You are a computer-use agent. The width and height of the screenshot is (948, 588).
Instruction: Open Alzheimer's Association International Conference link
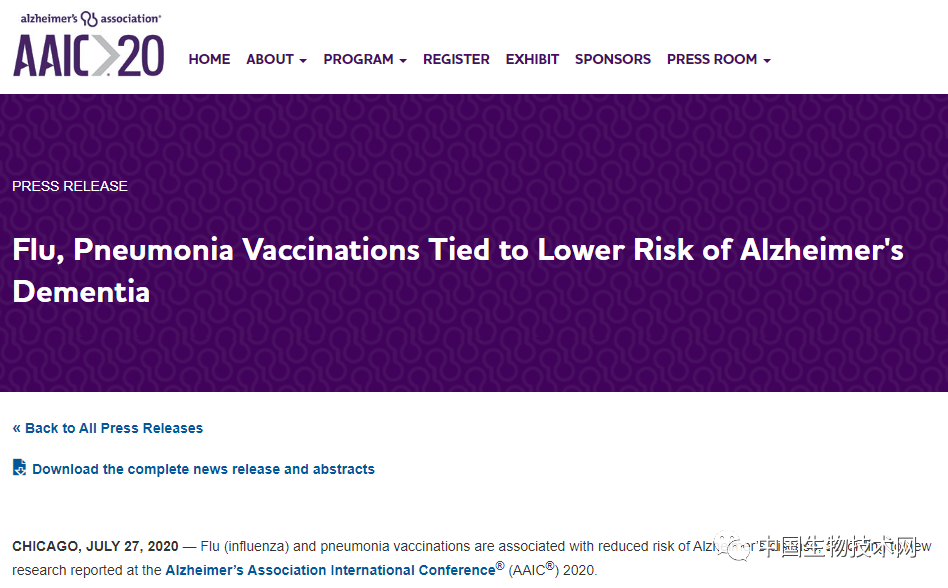pos(330,570)
